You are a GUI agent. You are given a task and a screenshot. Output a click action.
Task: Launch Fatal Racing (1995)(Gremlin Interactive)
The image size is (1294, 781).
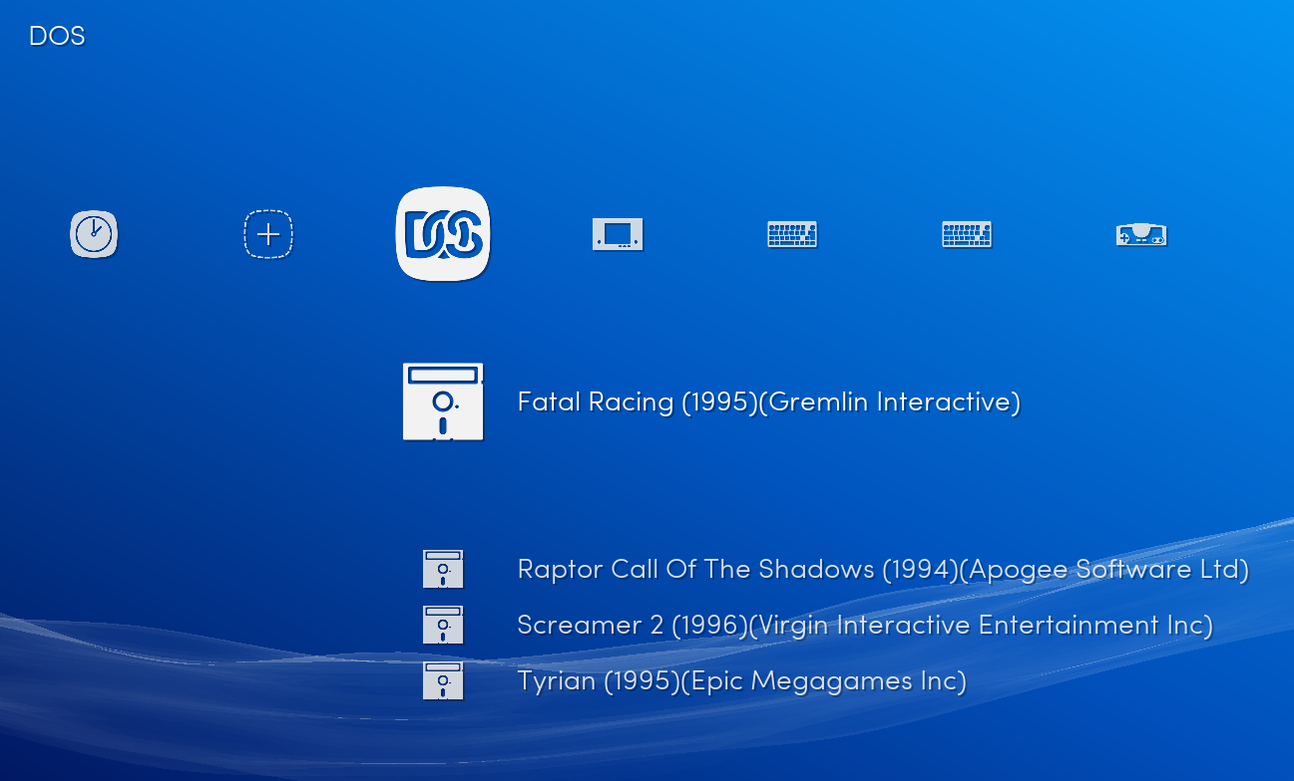(x=768, y=402)
